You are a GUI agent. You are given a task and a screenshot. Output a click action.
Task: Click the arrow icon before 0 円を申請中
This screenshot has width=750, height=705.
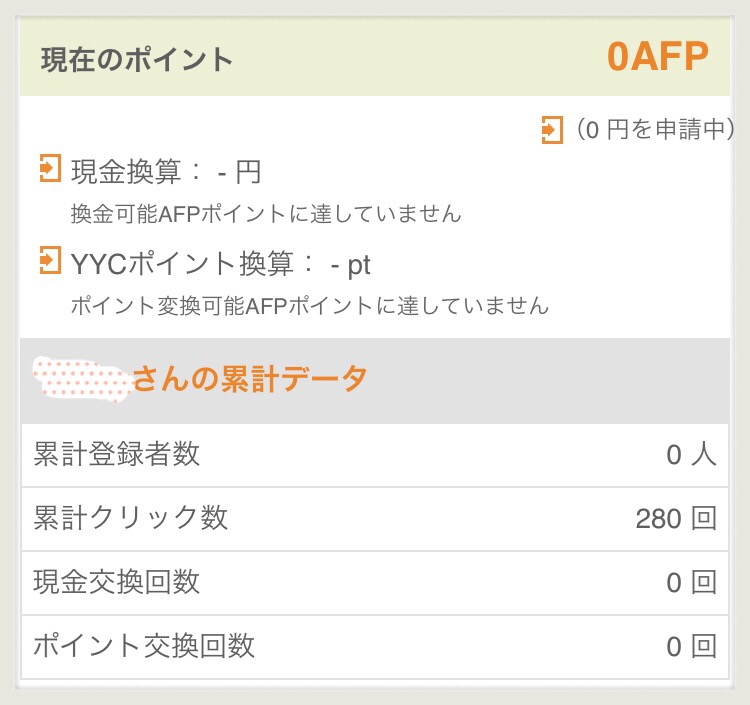(551, 129)
